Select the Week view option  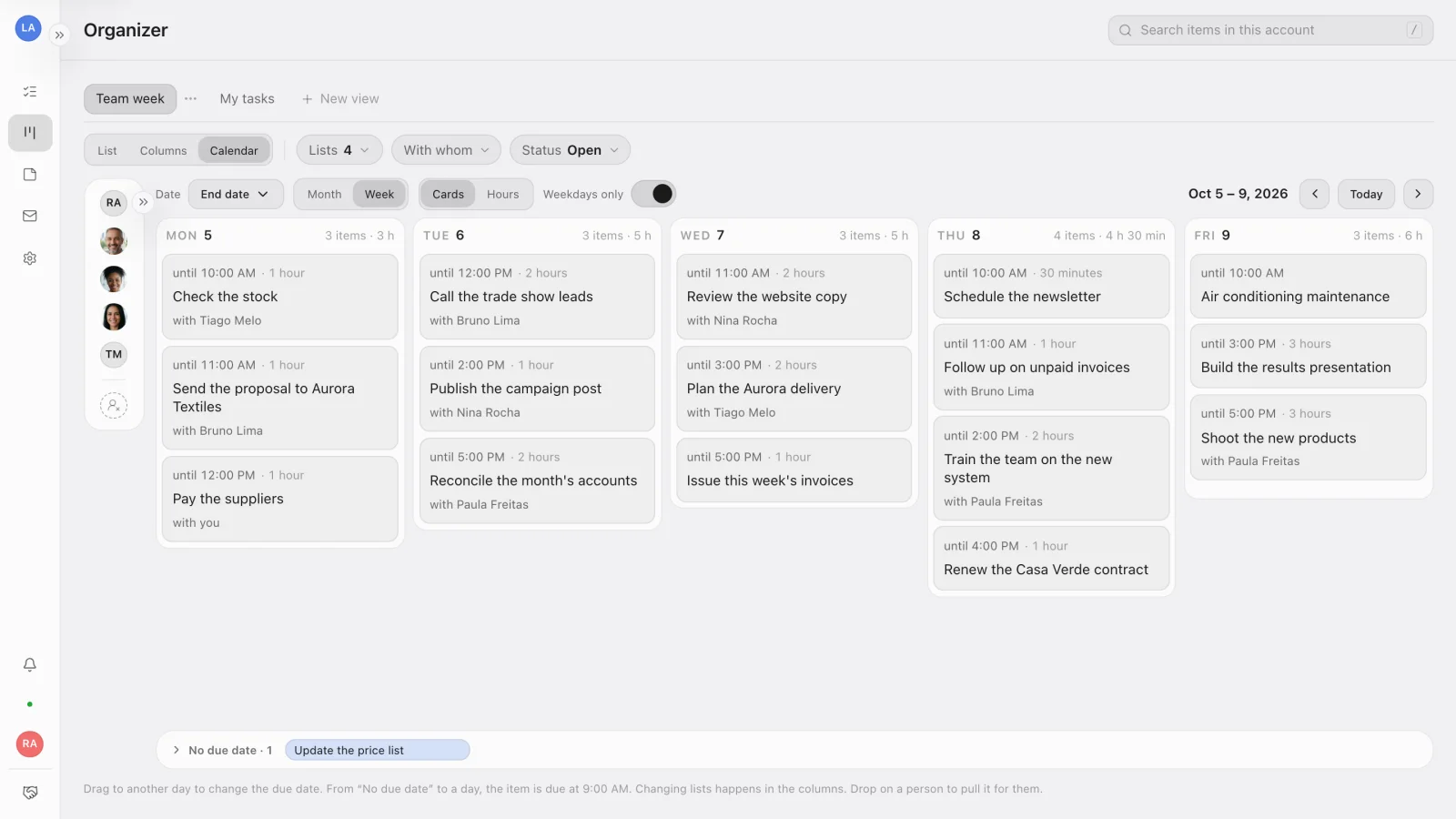coord(379,194)
